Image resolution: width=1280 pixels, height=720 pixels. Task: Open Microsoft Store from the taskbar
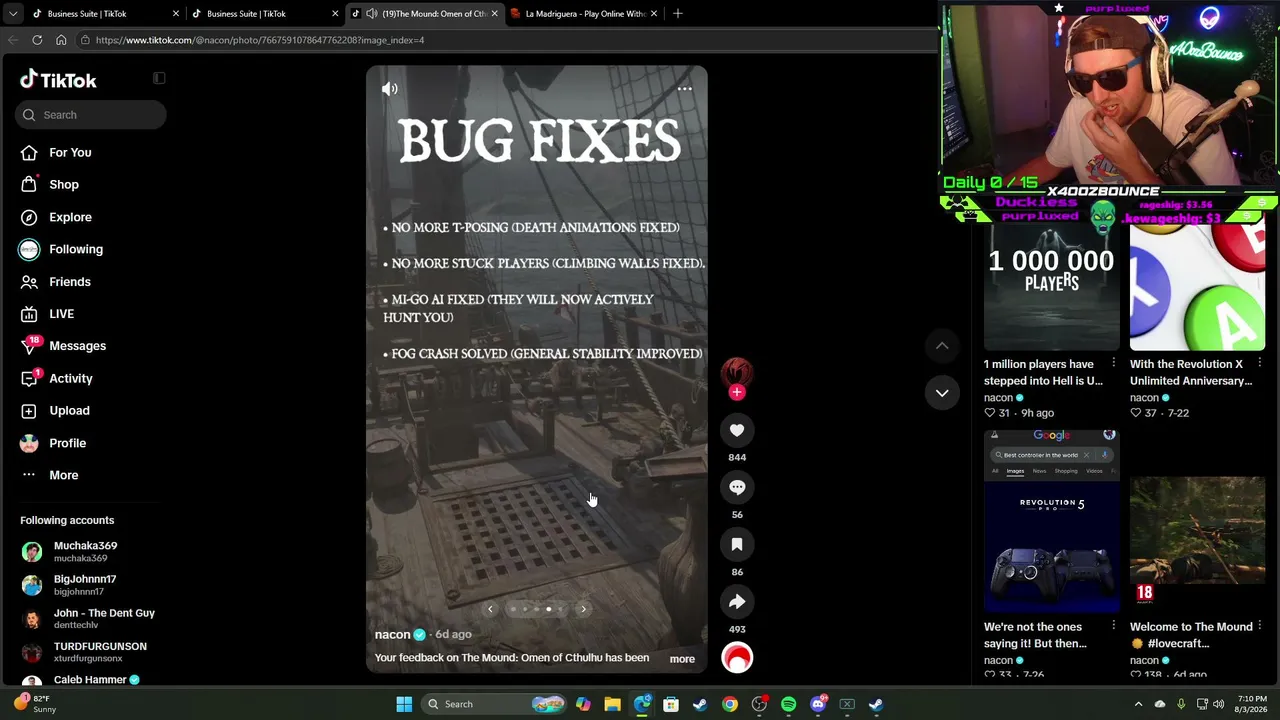[671, 704]
